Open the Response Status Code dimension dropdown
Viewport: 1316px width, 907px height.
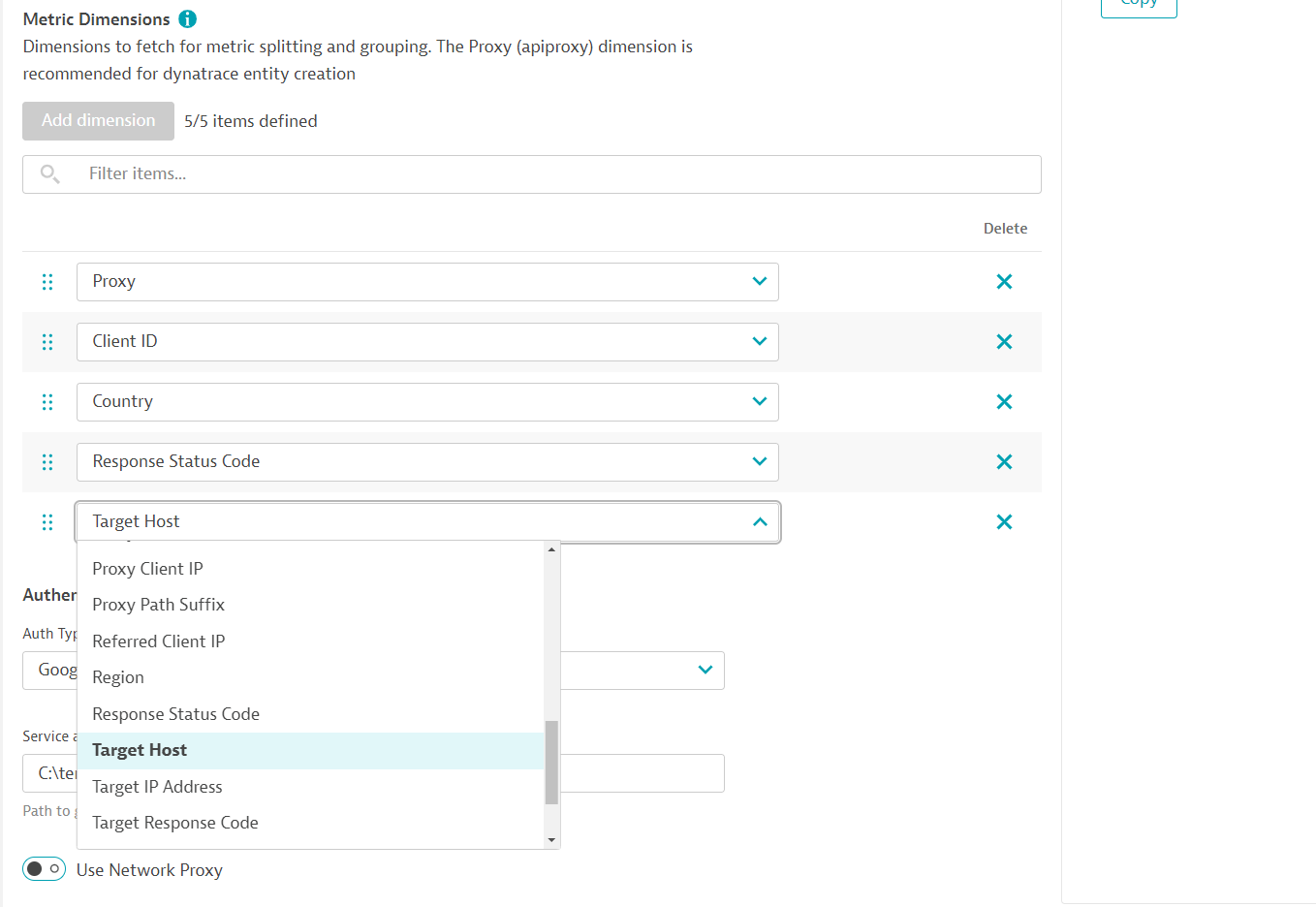[x=427, y=462]
